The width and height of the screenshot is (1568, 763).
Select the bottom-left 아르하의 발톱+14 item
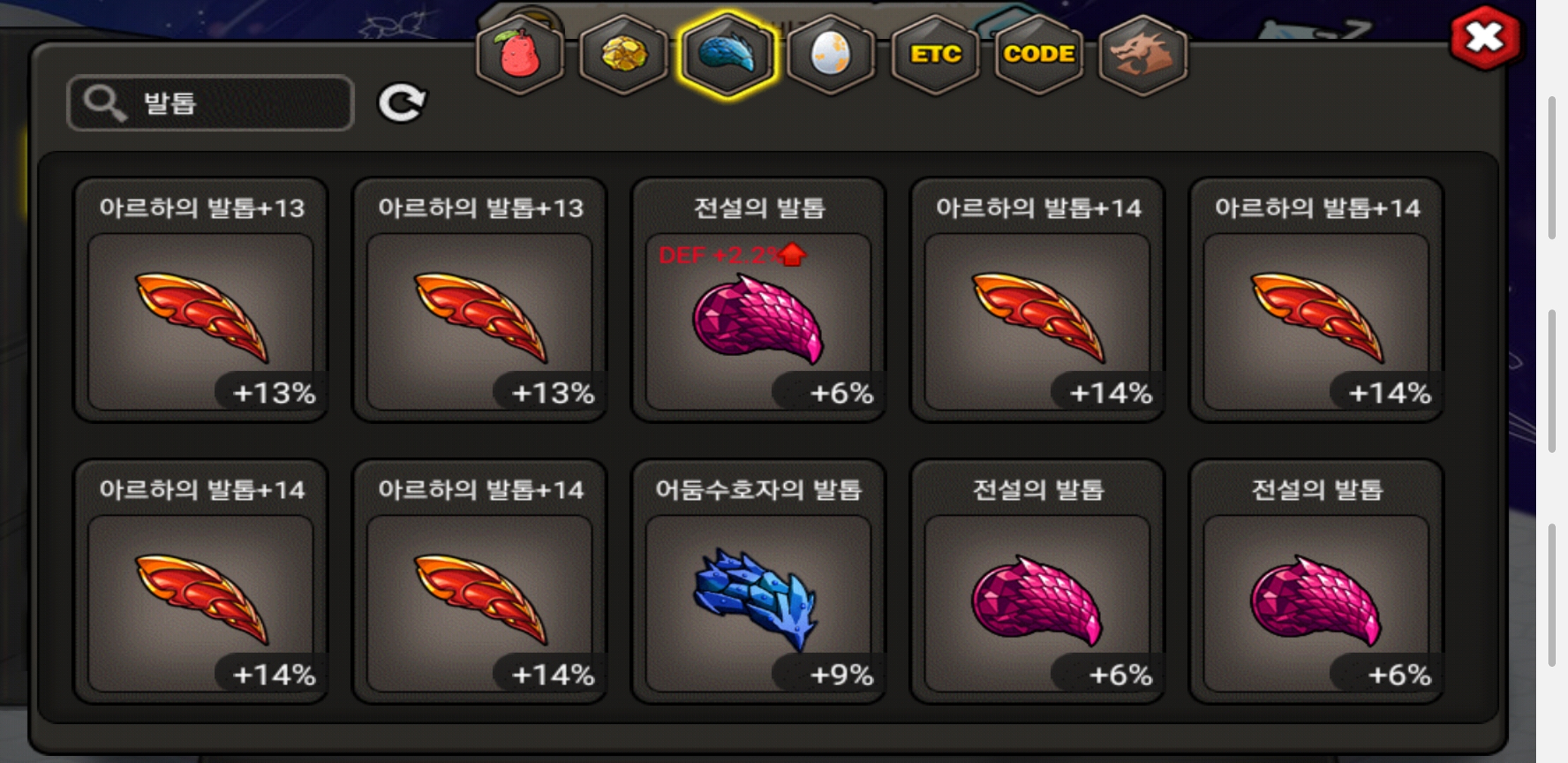point(201,581)
